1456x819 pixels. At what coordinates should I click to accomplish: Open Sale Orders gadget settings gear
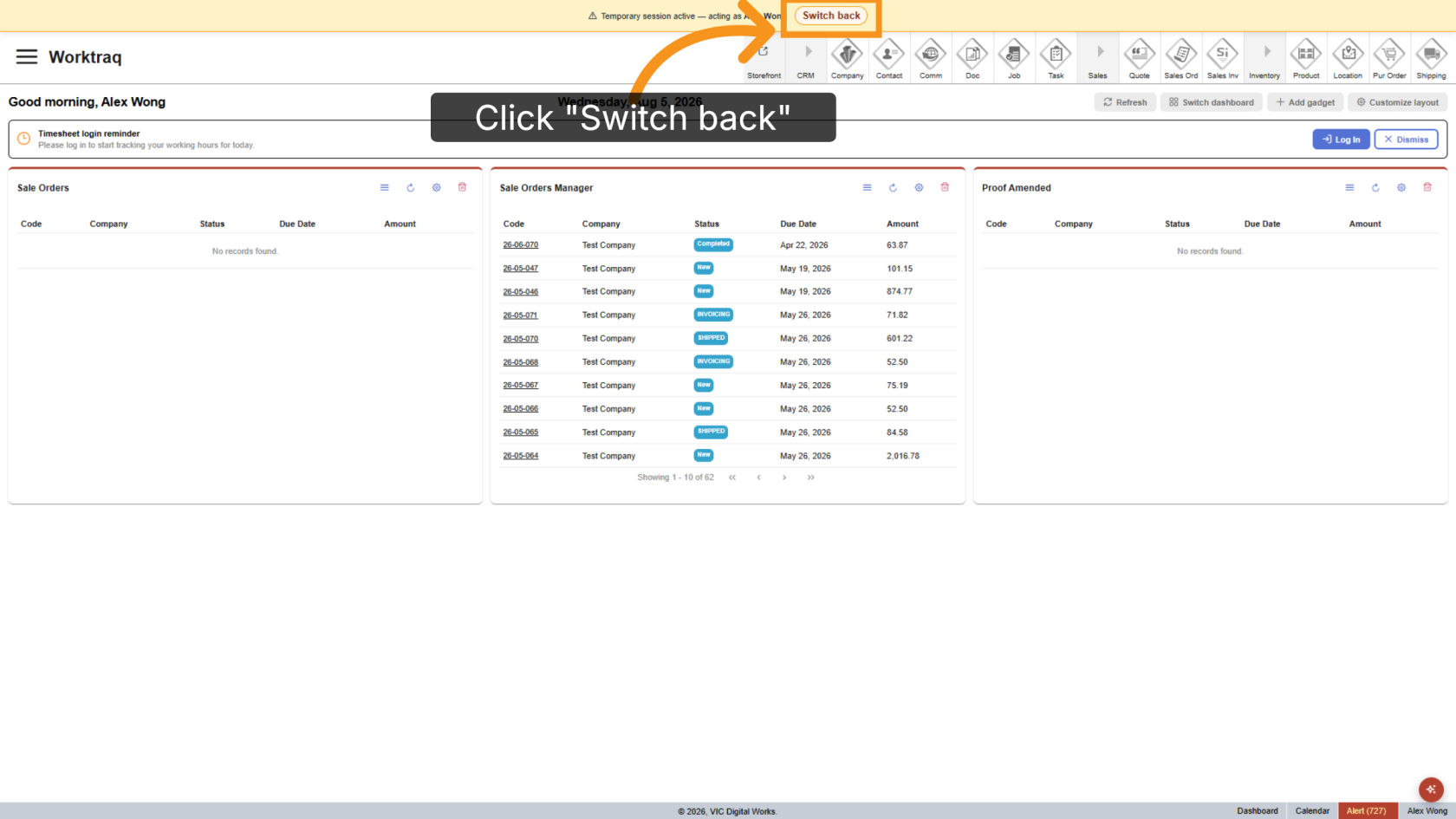pyautogui.click(x=437, y=187)
